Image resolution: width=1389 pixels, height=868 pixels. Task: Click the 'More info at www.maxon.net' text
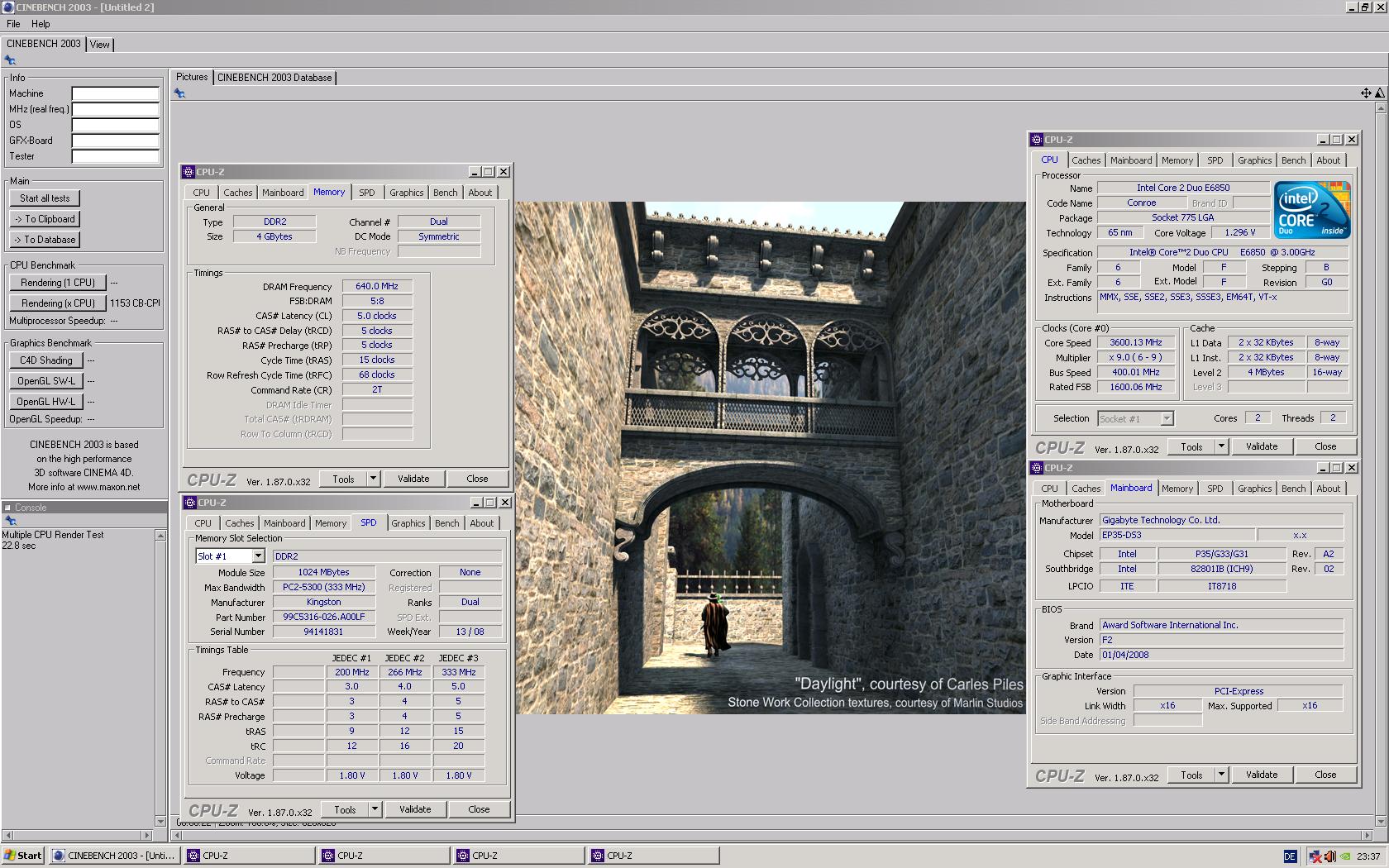pyautogui.click(x=84, y=487)
